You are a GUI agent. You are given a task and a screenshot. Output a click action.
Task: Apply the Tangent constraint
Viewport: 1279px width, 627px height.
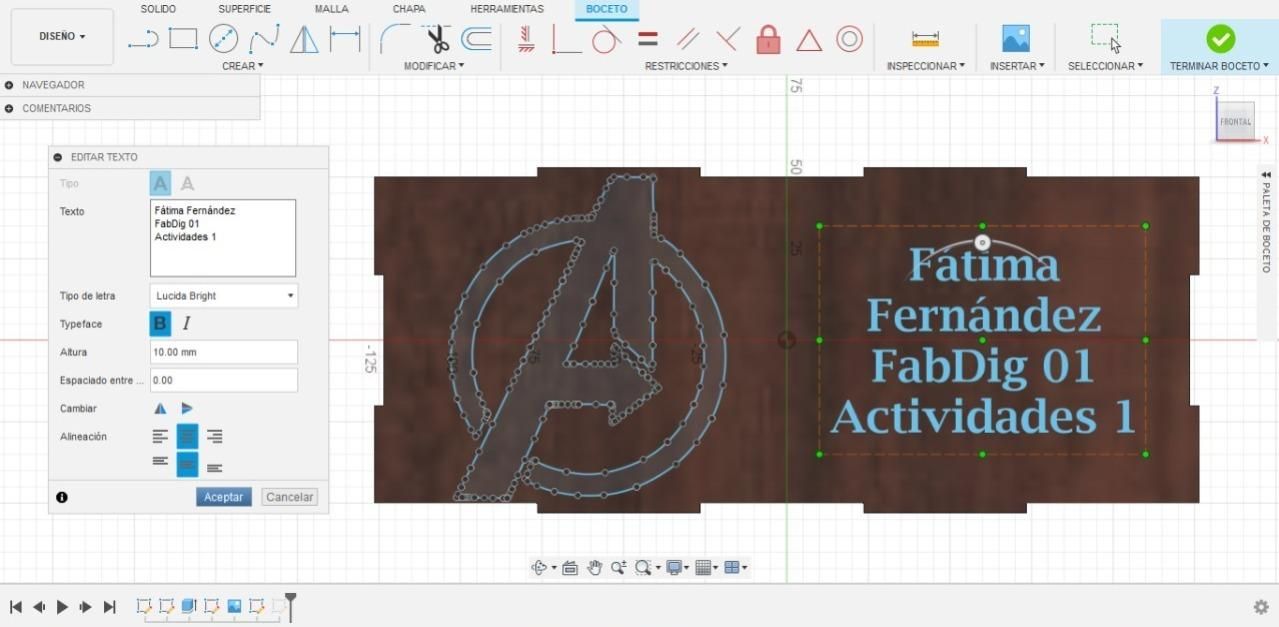point(606,39)
